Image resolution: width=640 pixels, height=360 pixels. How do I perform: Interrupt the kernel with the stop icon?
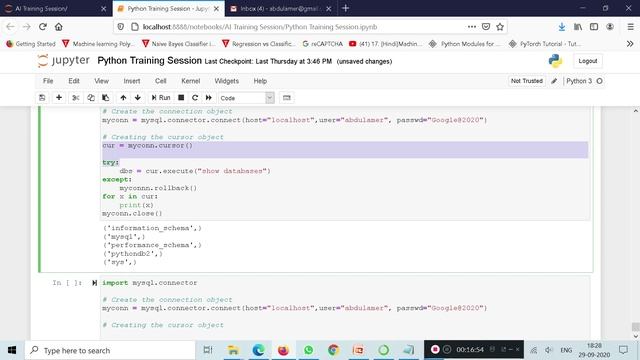(x=181, y=98)
